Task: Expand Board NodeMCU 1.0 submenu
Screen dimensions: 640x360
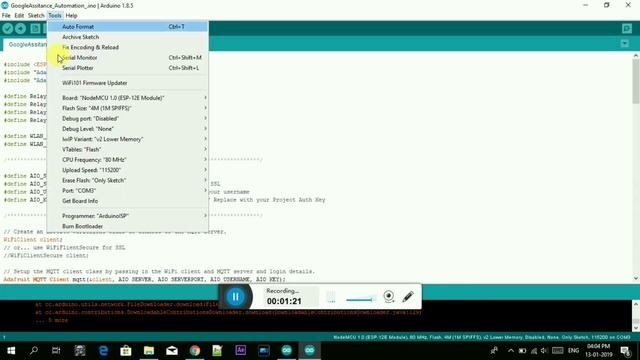Action: tap(128, 98)
